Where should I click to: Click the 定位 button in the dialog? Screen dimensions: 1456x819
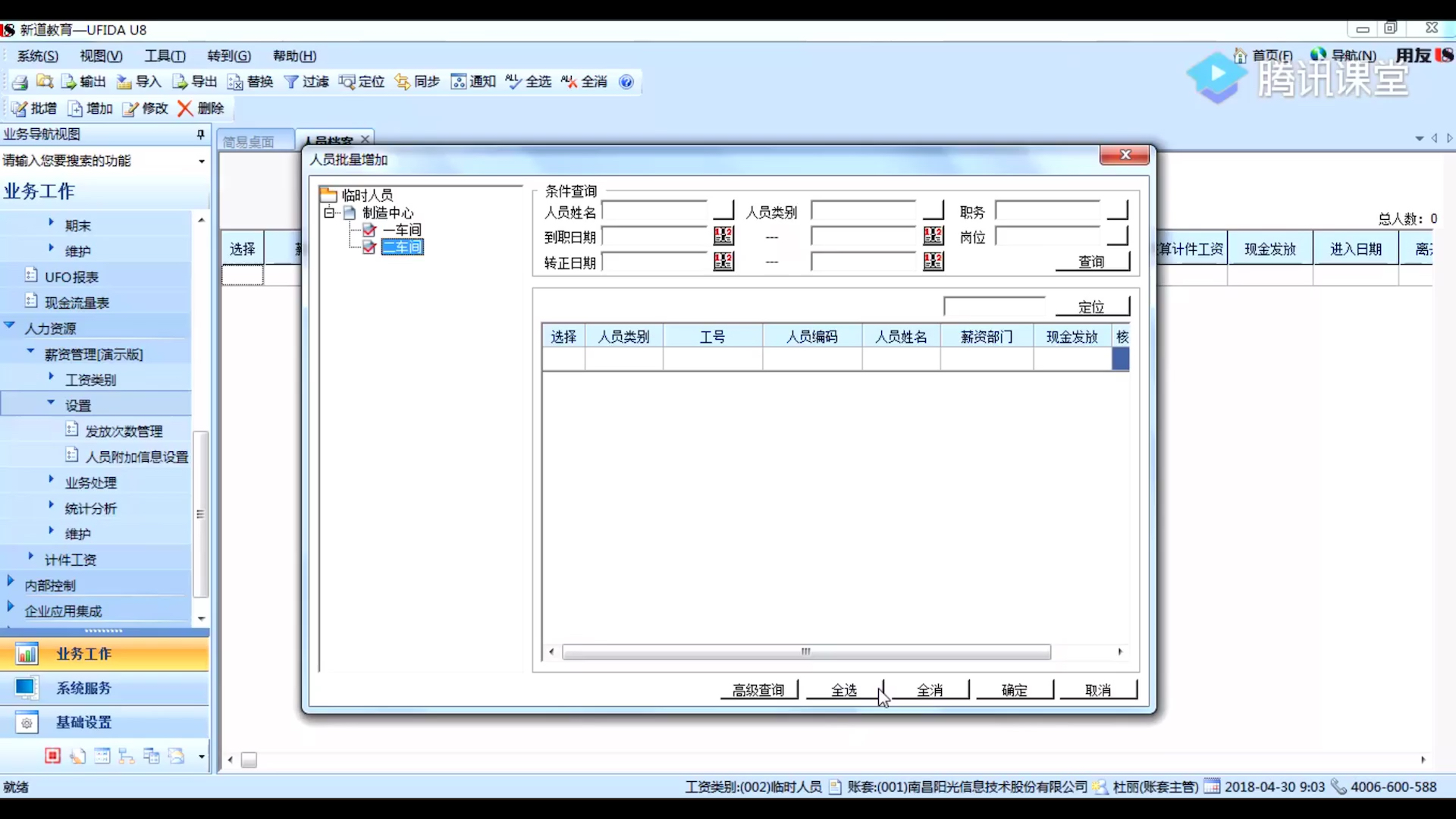point(1092,306)
